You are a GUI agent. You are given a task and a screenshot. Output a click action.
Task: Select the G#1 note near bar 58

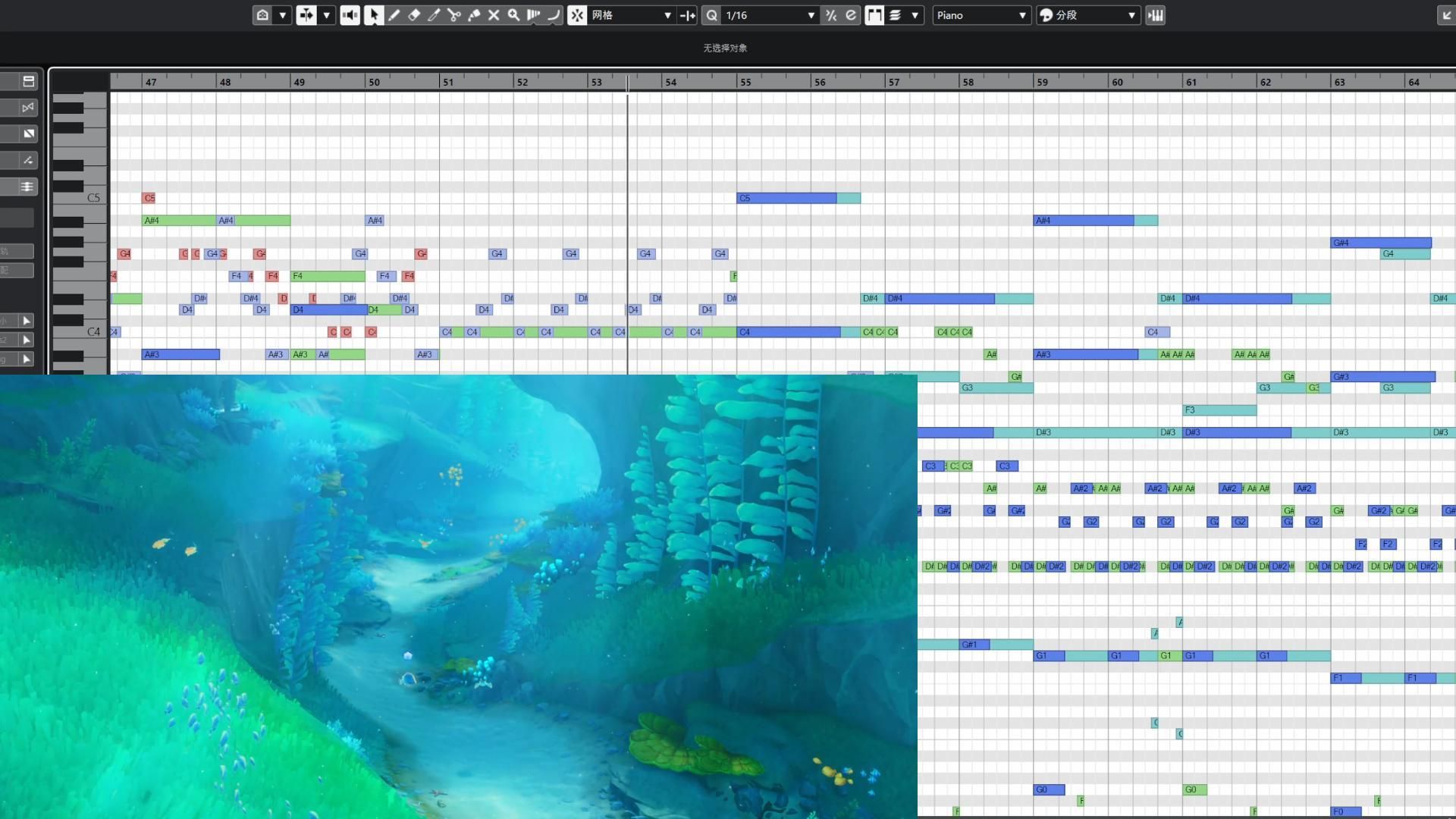(974, 645)
